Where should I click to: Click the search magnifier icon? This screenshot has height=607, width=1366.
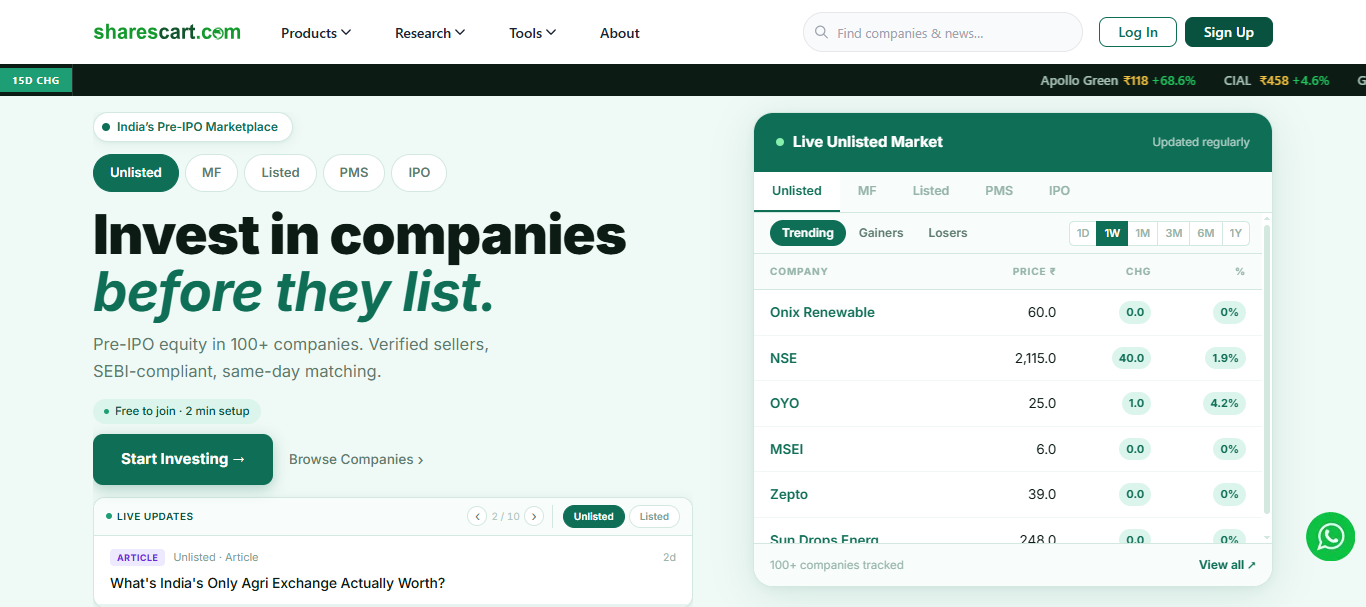coord(821,33)
